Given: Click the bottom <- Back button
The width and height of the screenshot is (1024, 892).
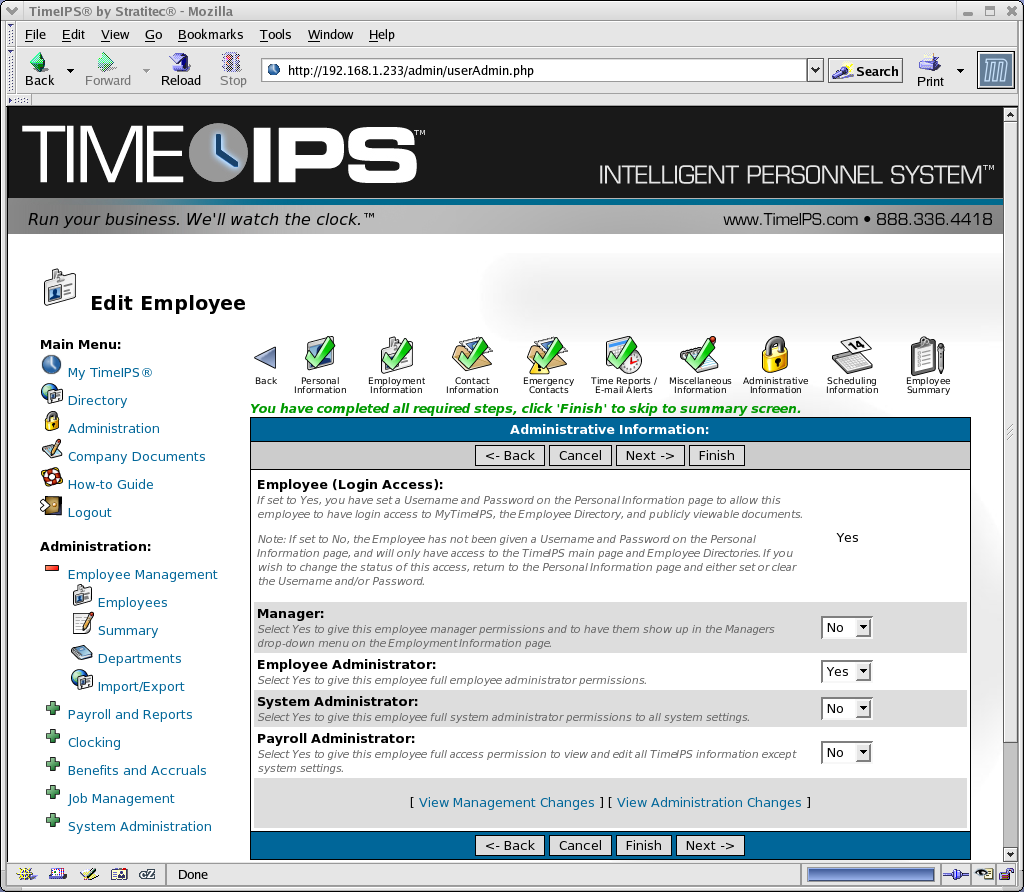Looking at the screenshot, I should 510,845.
